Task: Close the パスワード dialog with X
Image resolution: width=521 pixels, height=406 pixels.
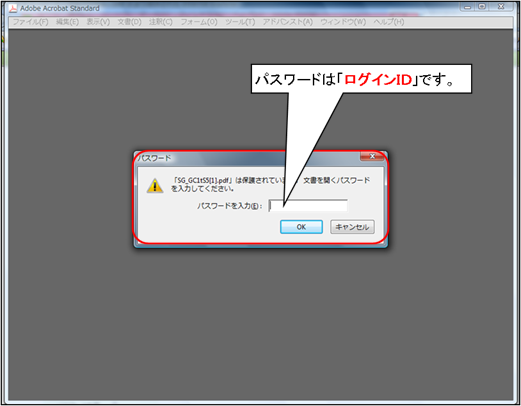Action: [372, 156]
